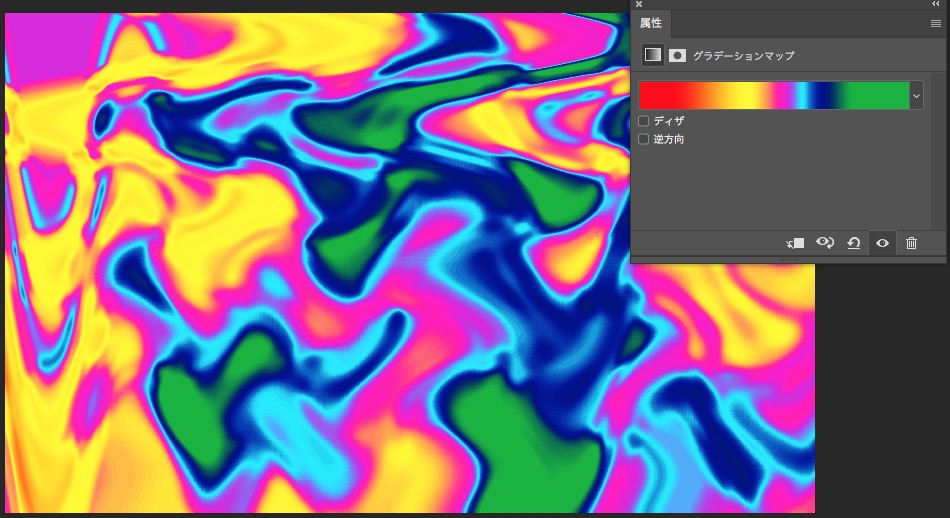Expand the gradient preset picker arrow

[x=916, y=96]
